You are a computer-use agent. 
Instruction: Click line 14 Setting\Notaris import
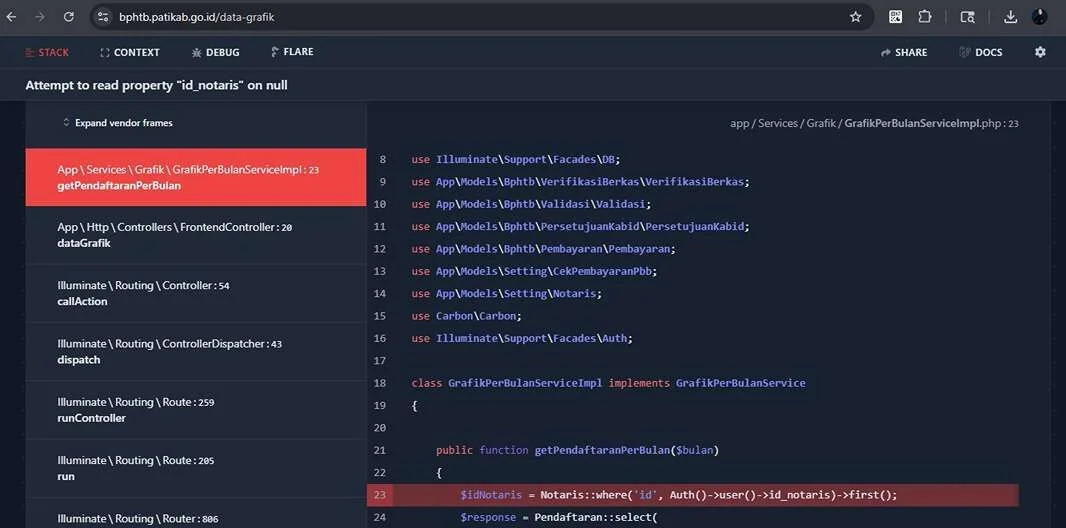pos(506,294)
